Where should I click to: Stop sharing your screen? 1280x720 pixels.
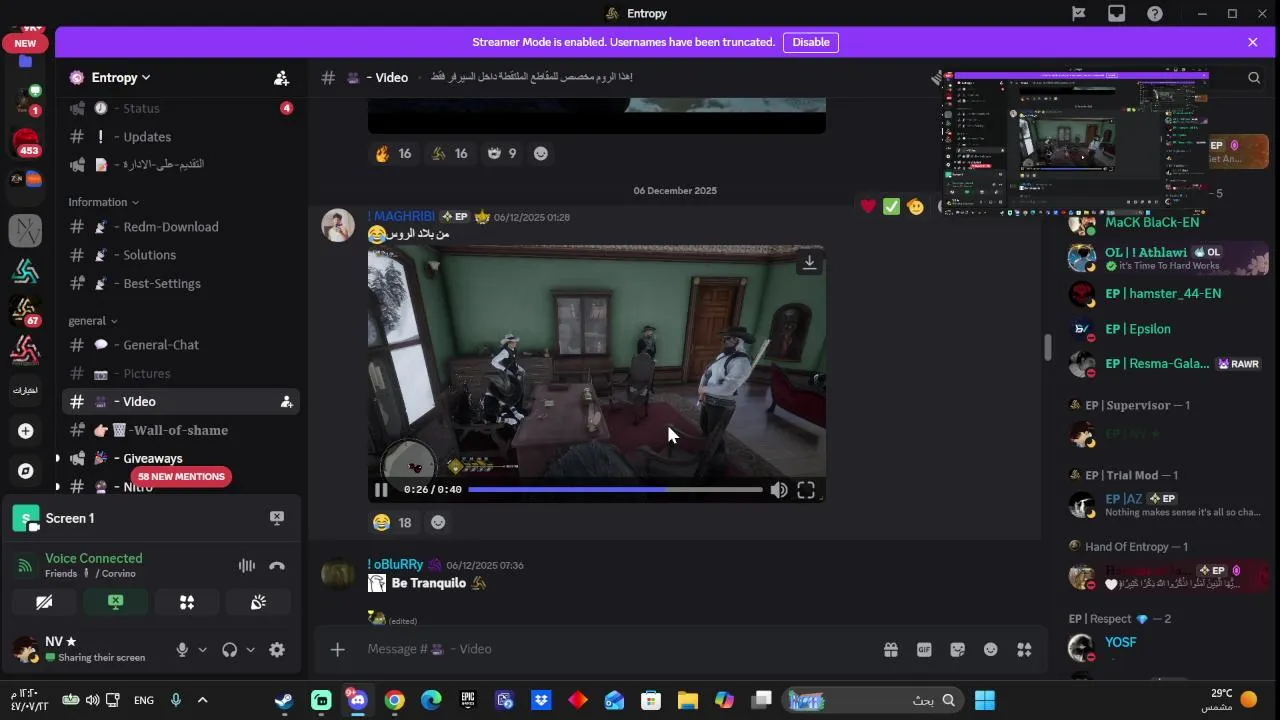(116, 602)
